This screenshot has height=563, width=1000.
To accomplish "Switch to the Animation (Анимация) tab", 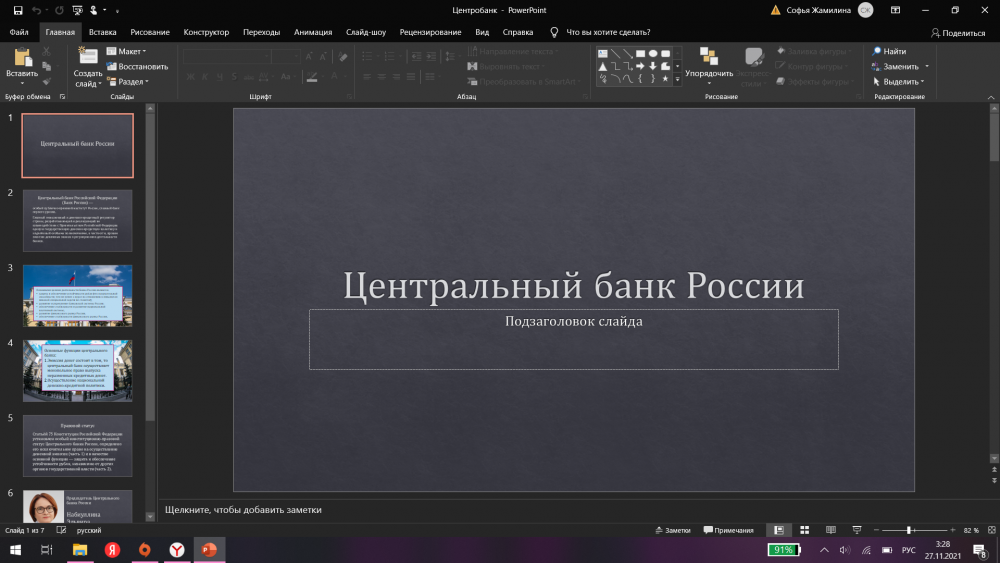I will [313, 32].
